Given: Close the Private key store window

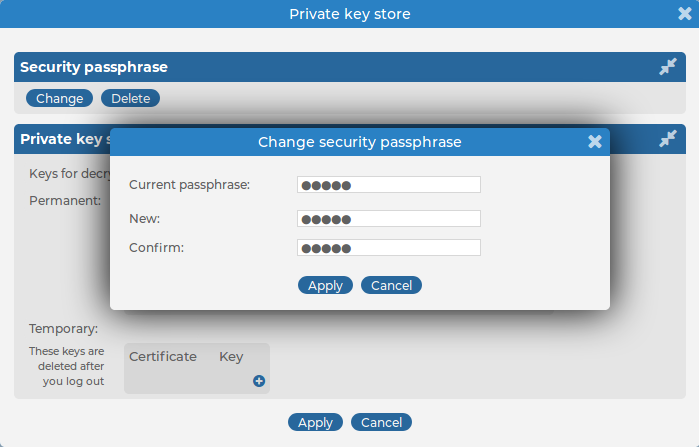Looking at the screenshot, I should [x=685, y=14].
